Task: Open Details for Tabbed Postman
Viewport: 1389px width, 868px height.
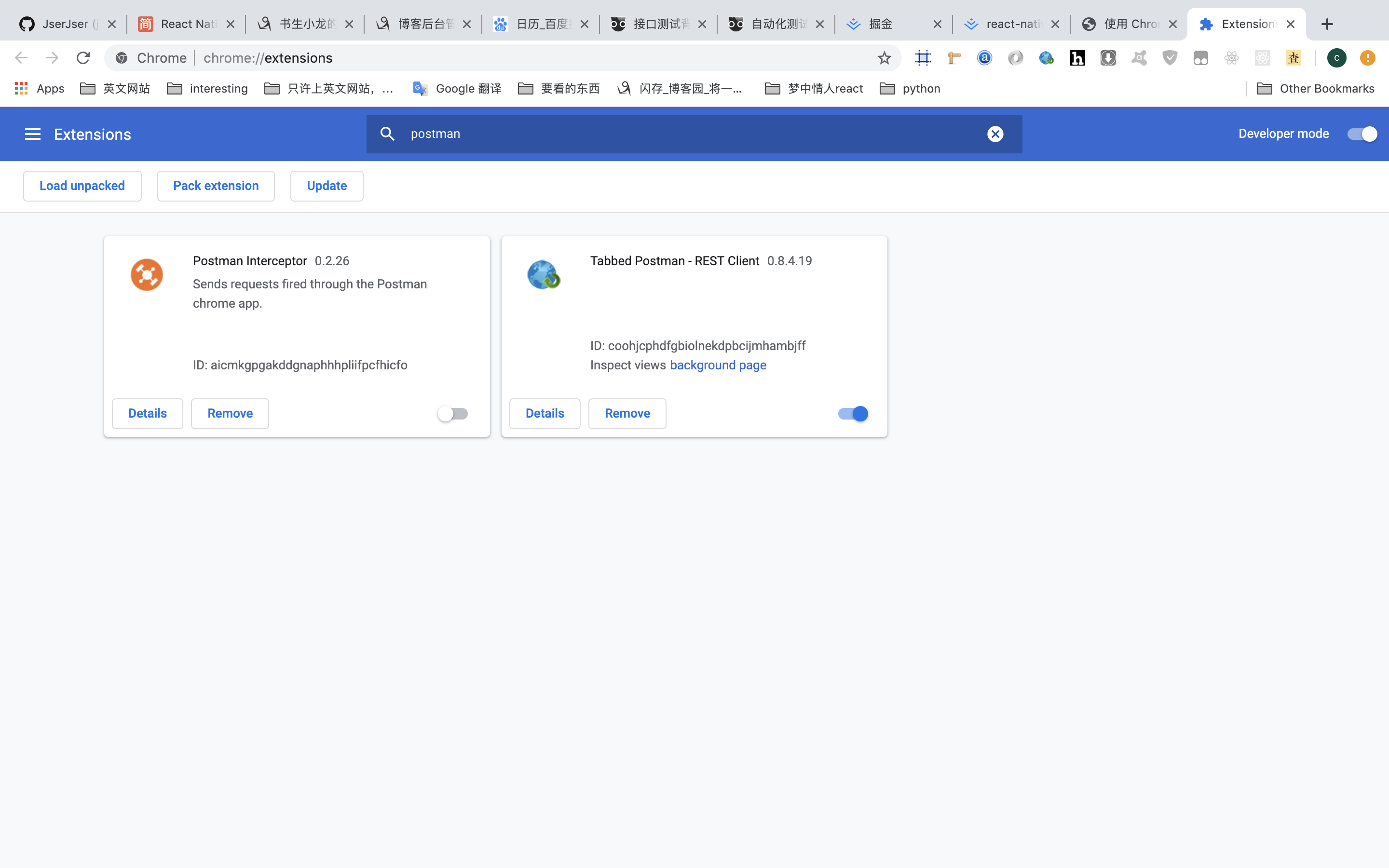Action: click(545, 413)
